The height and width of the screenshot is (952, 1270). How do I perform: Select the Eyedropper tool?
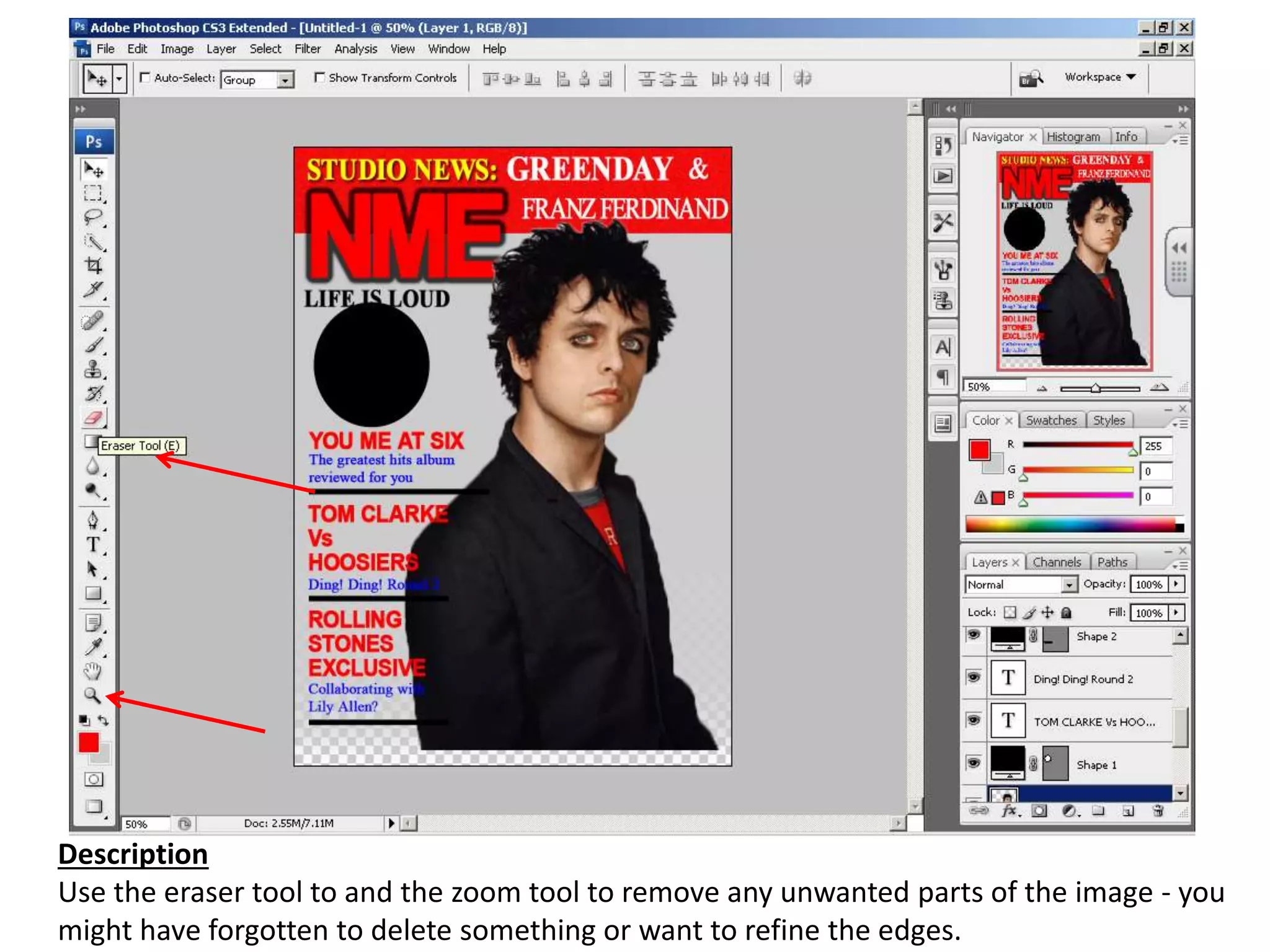click(x=93, y=647)
